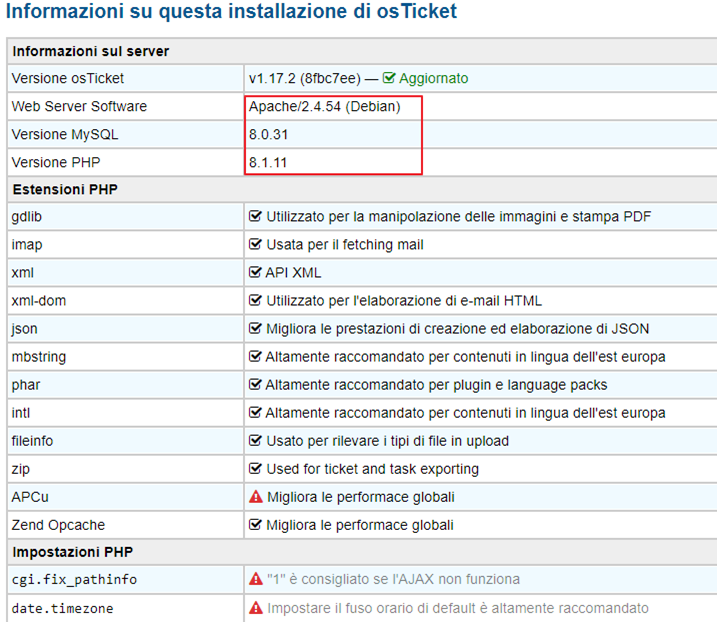Click the '"1" è consigliato se l'AJAX' message
This screenshot has height=624, width=718.
tap(393, 579)
